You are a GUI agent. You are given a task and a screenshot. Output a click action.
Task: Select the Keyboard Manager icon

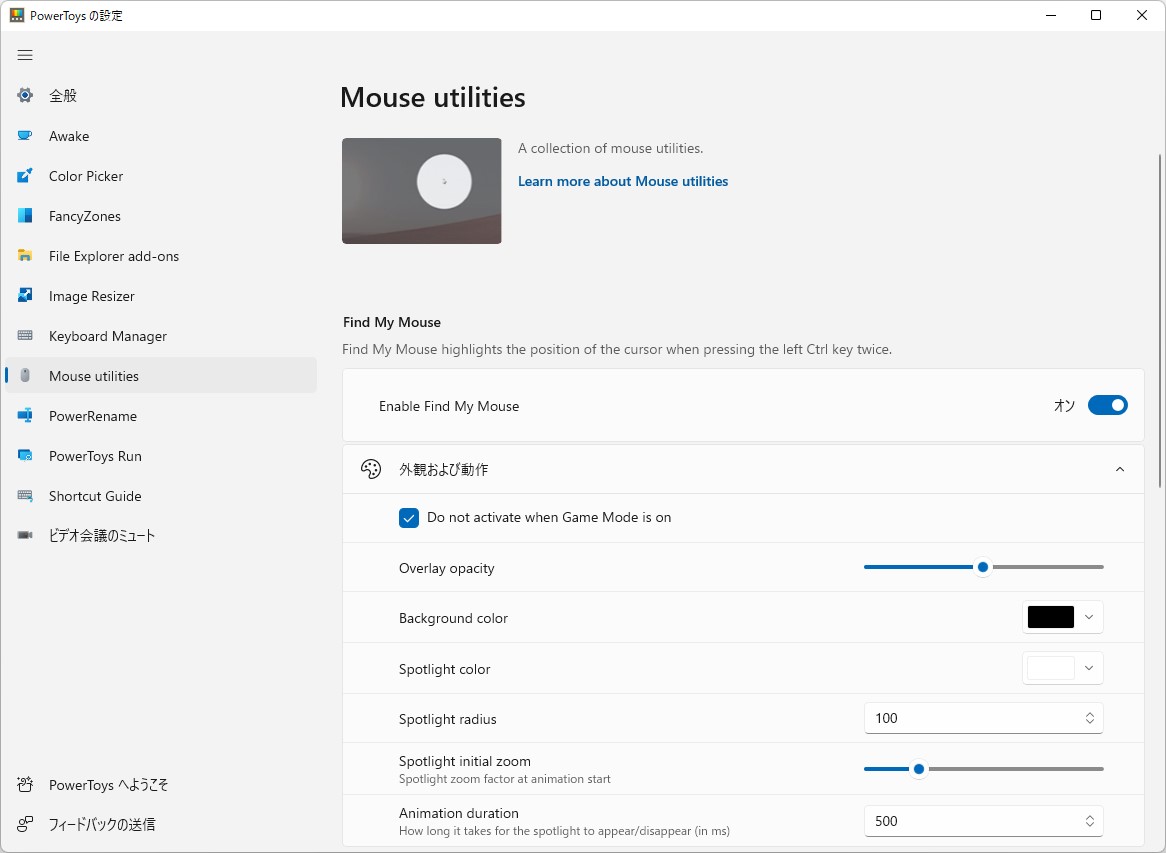tap(25, 336)
